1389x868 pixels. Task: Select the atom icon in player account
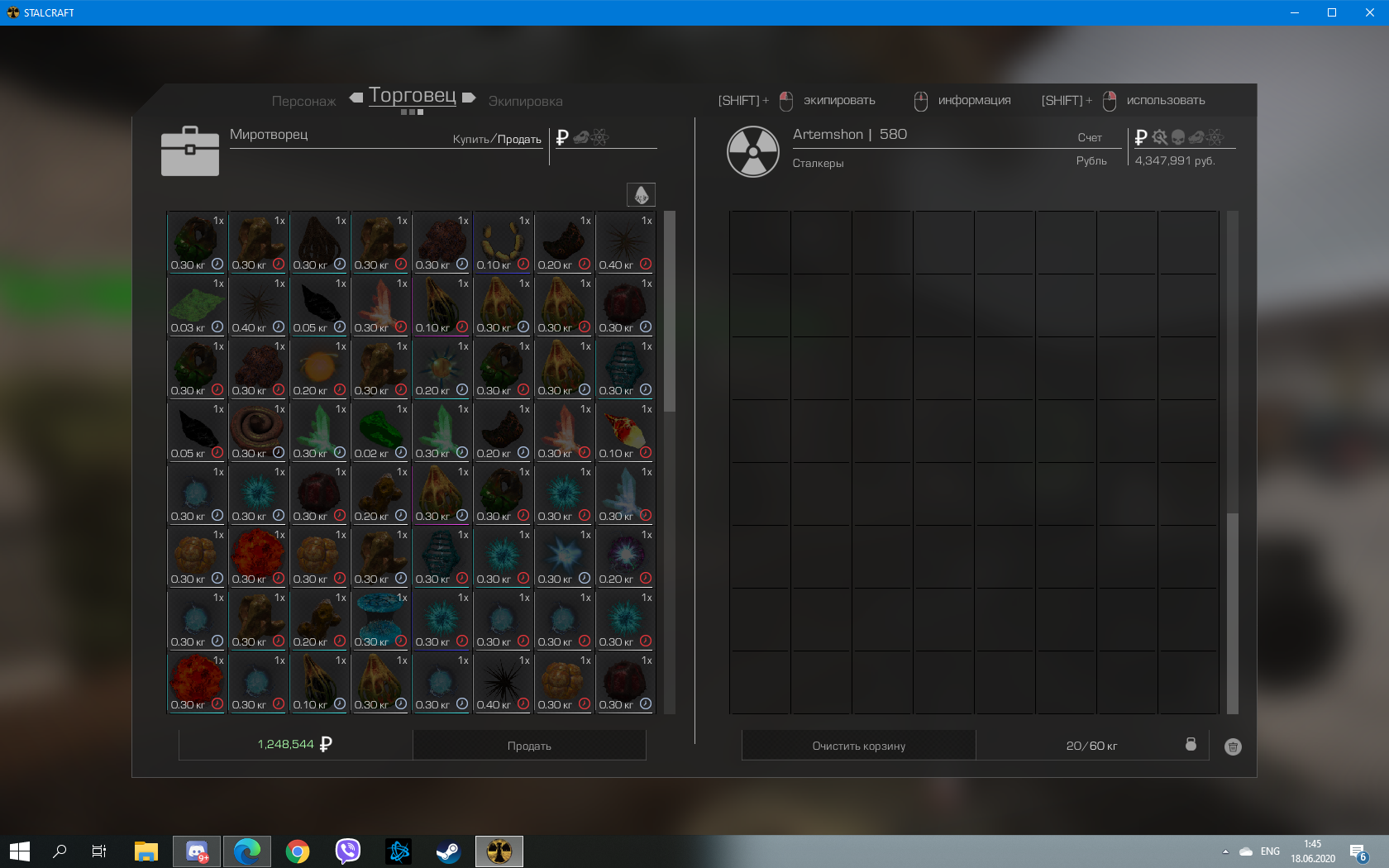point(1215,137)
